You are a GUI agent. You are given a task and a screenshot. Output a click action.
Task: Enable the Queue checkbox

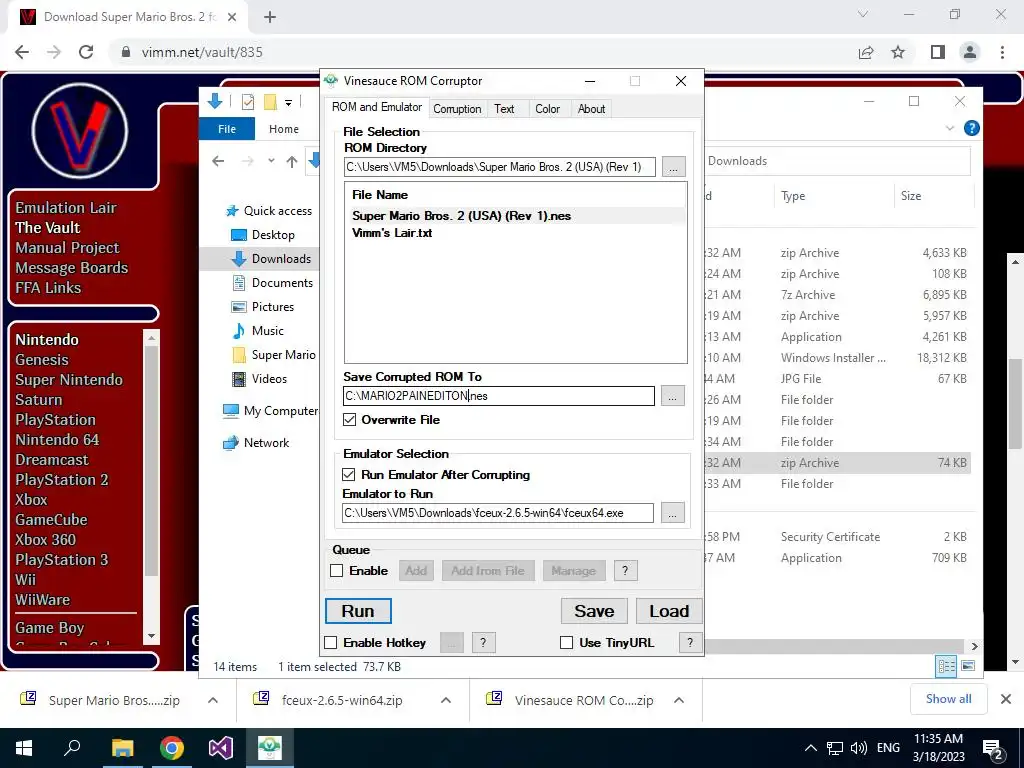(x=337, y=571)
